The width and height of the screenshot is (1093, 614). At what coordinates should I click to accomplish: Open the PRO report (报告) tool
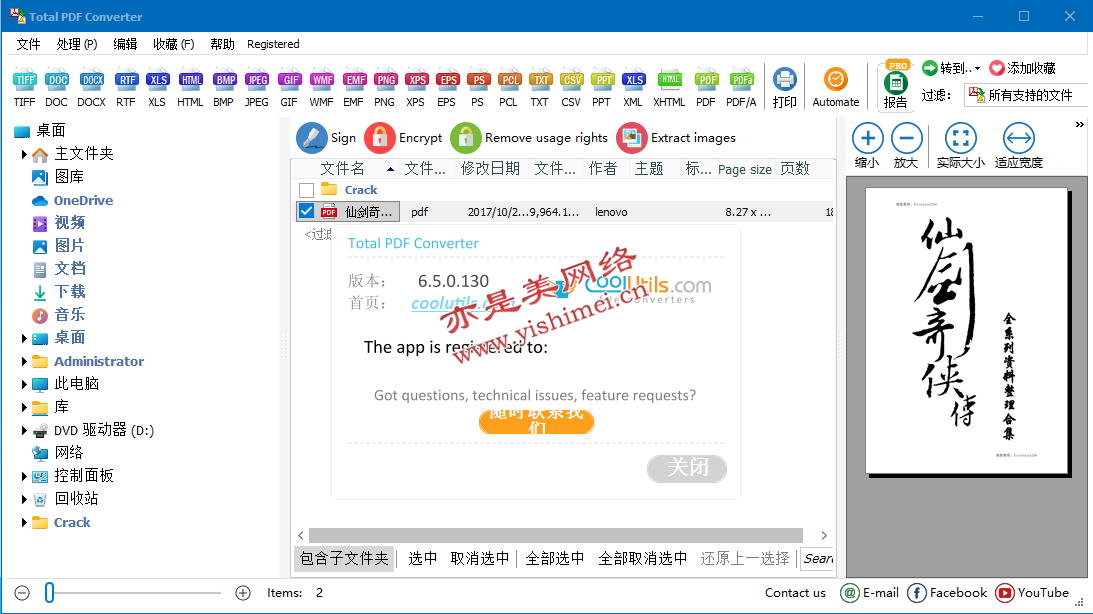[896, 85]
